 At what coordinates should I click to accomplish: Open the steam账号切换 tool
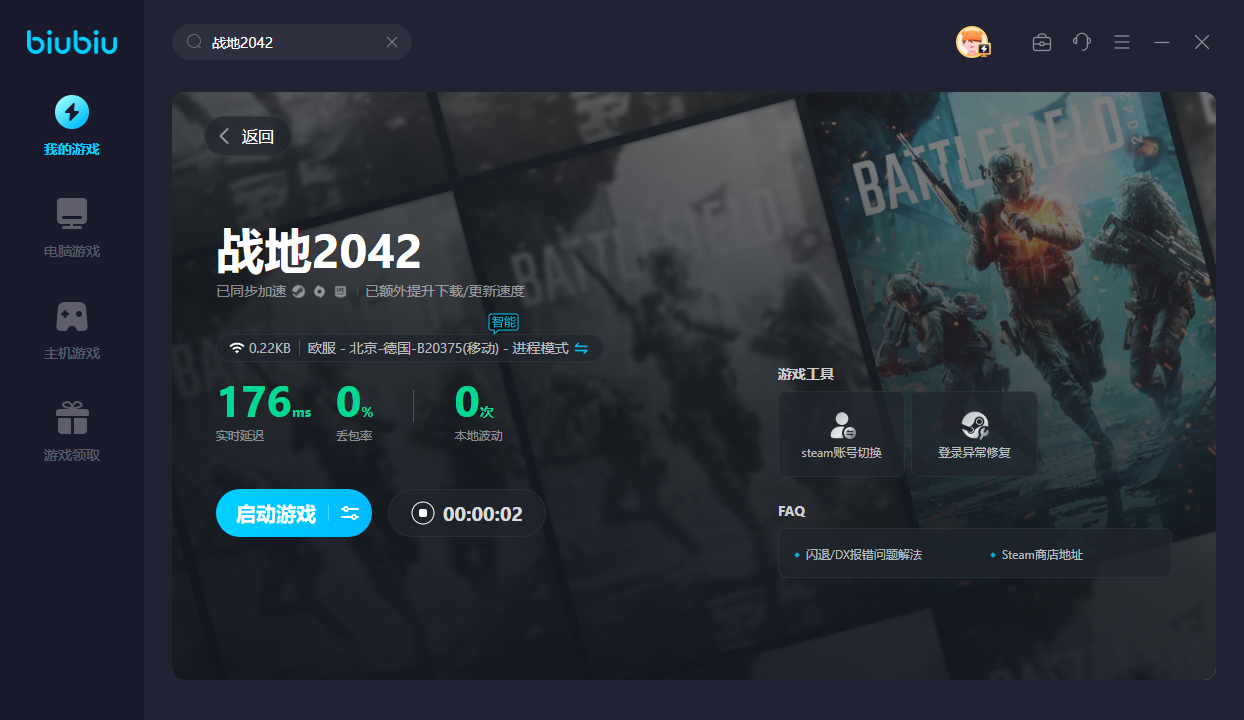tap(842, 434)
